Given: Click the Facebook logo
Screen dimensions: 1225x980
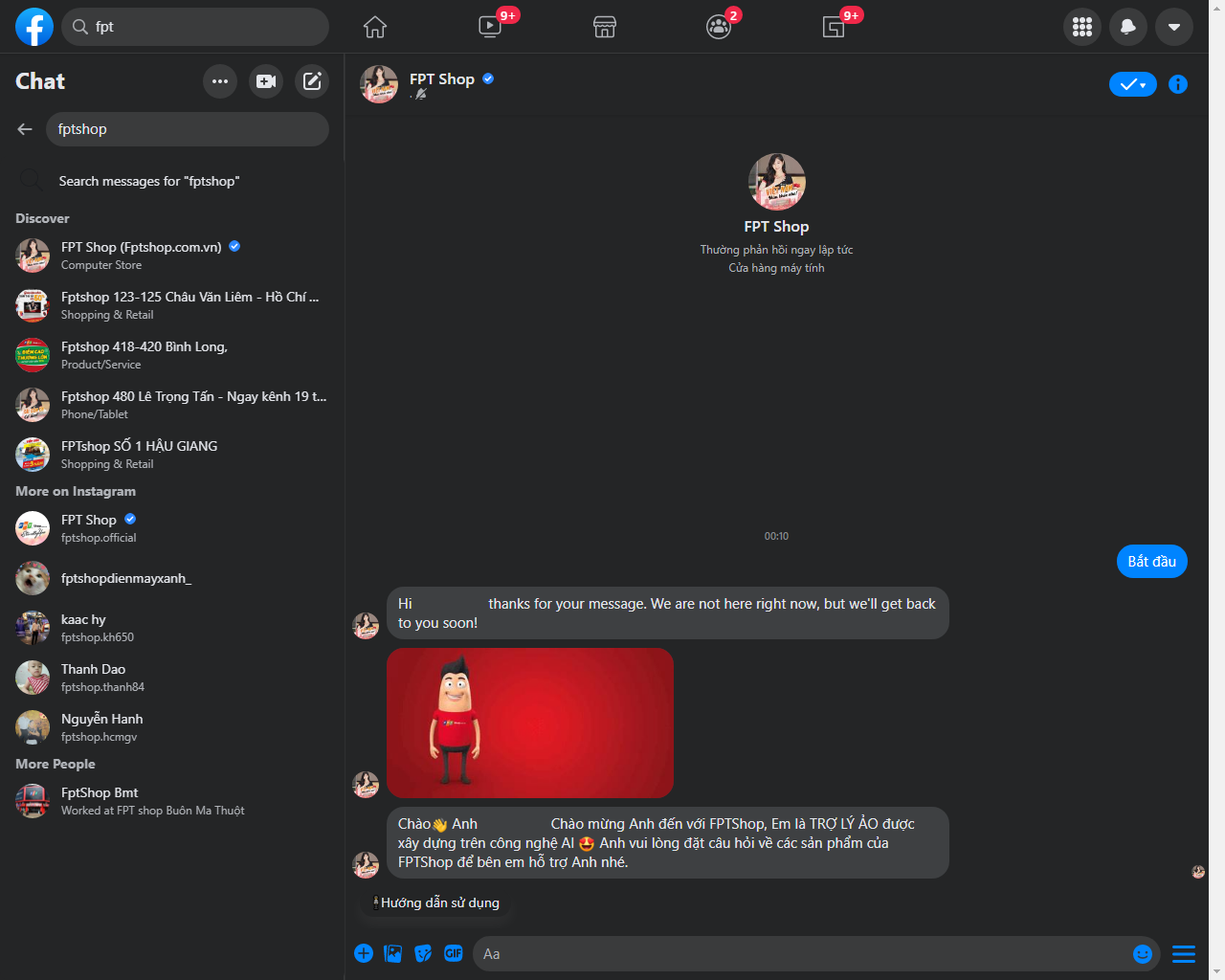Looking at the screenshot, I should [34, 27].
